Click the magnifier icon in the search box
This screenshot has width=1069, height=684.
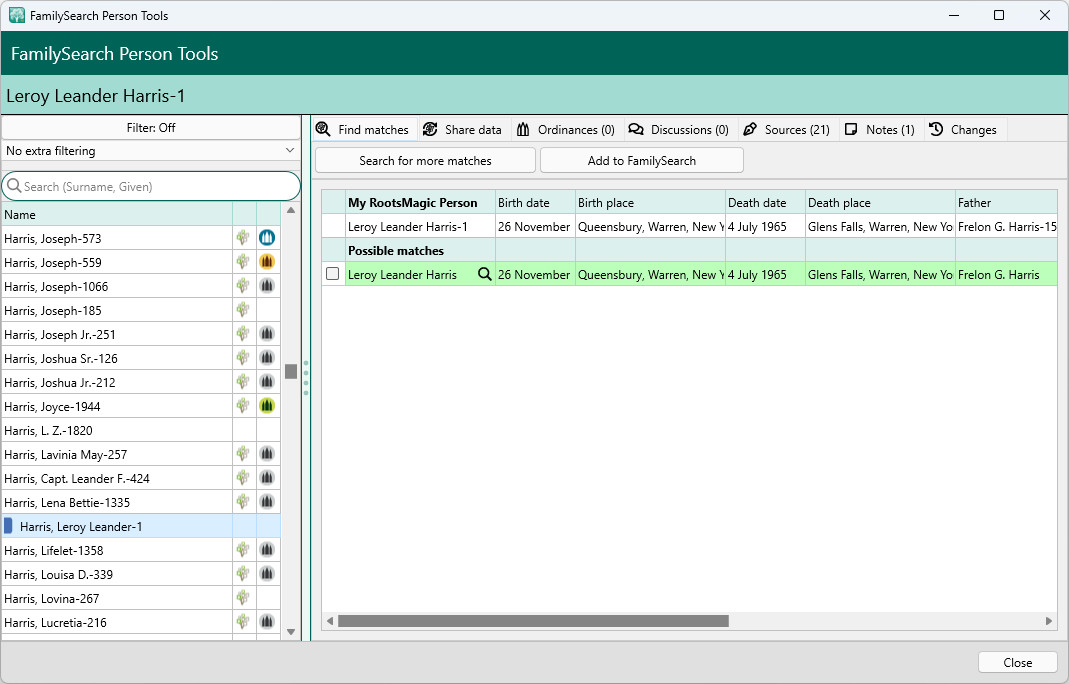[x=14, y=186]
